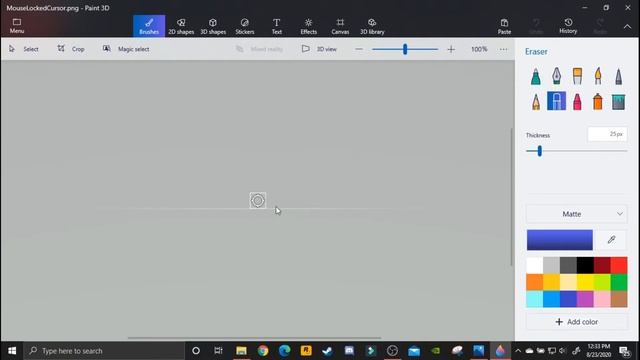640x360 pixels.
Task: Click the Add color button
Action: tap(576, 322)
